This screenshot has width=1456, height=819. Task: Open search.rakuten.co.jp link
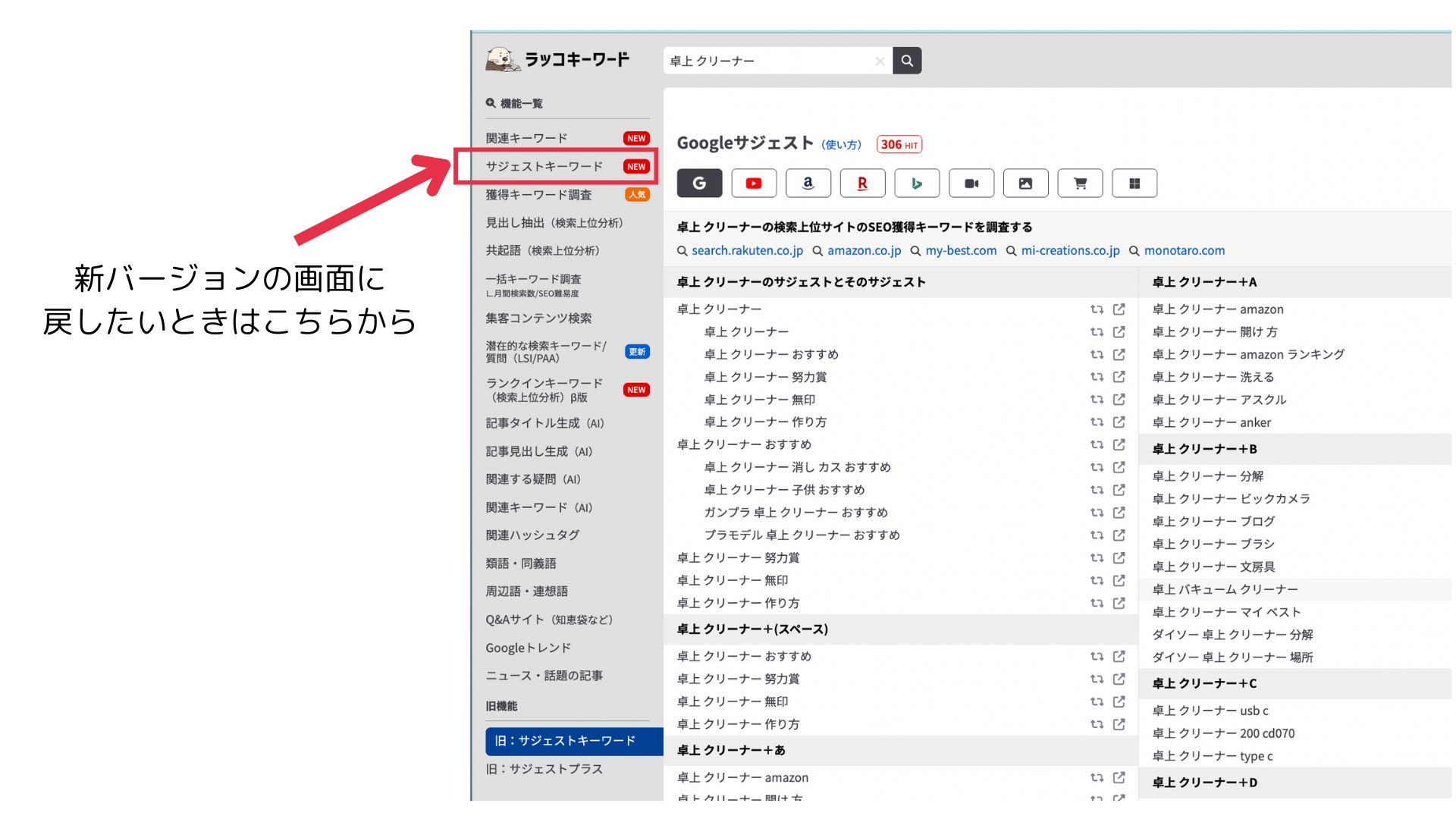747,251
